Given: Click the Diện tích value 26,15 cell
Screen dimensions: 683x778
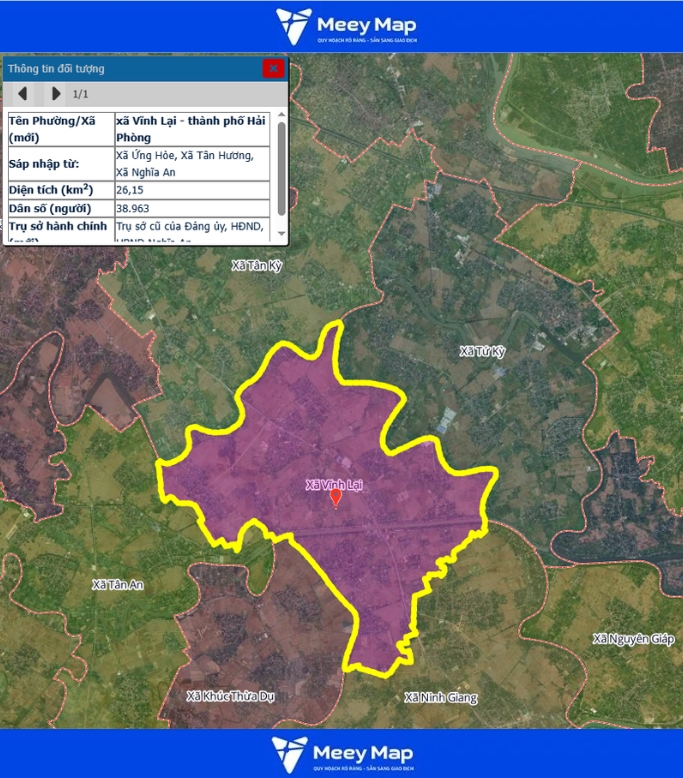Looking at the screenshot, I should coord(190,189).
